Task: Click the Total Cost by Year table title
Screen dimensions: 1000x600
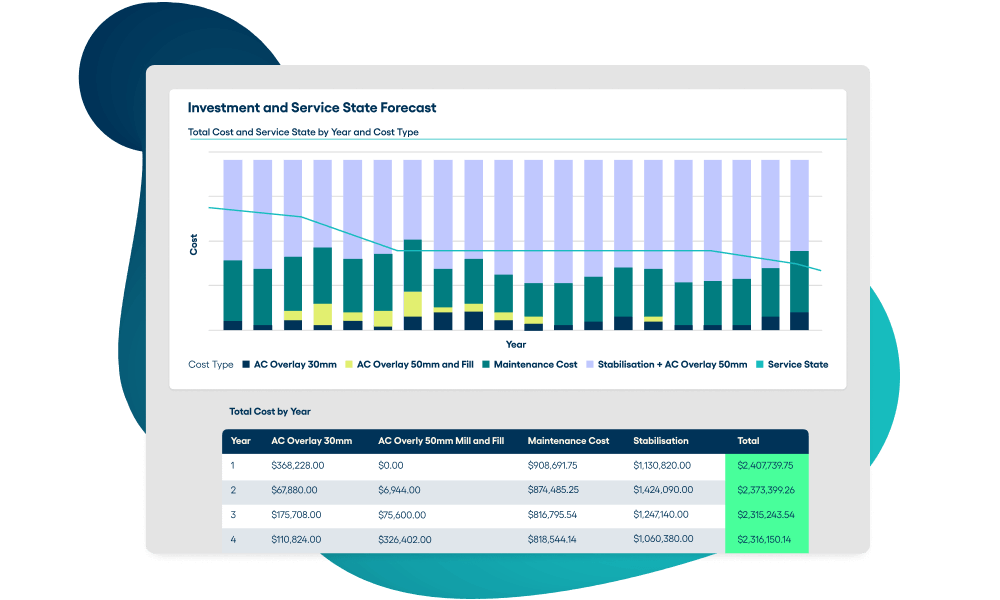Action: pos(270,411)
